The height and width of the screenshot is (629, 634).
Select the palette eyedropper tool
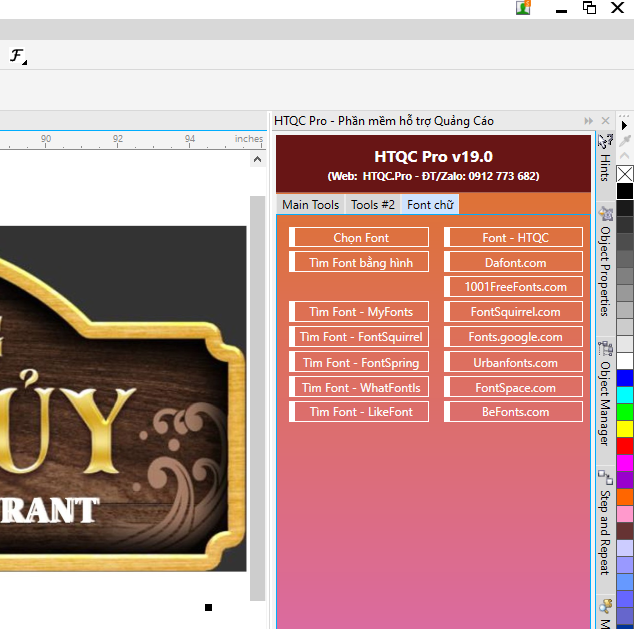pyautogui.click(x=625, y=141)
